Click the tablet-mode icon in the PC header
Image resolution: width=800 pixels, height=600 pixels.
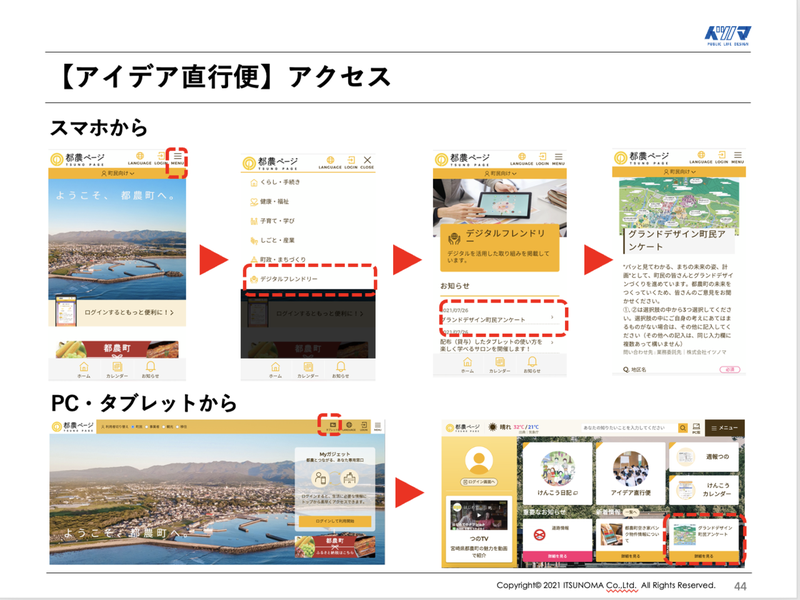click(x=333, y=426)
